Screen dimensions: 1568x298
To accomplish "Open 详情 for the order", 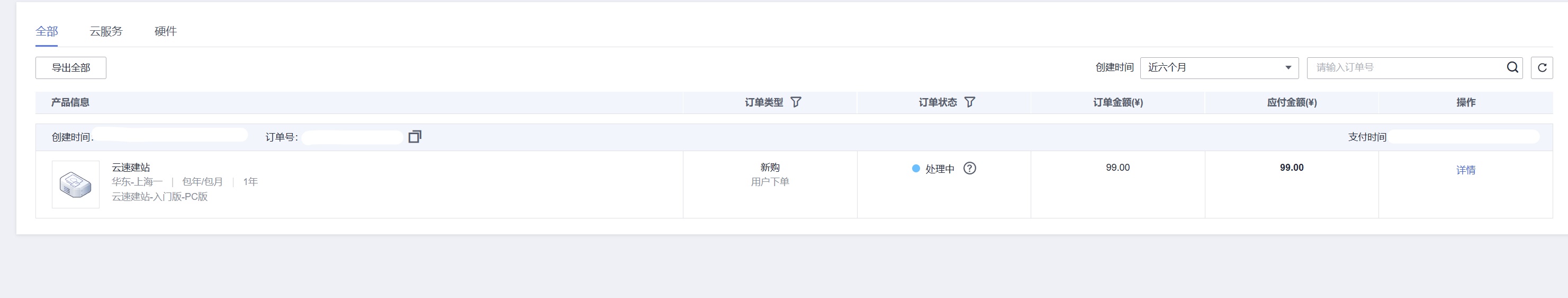I will (1465, 170).
